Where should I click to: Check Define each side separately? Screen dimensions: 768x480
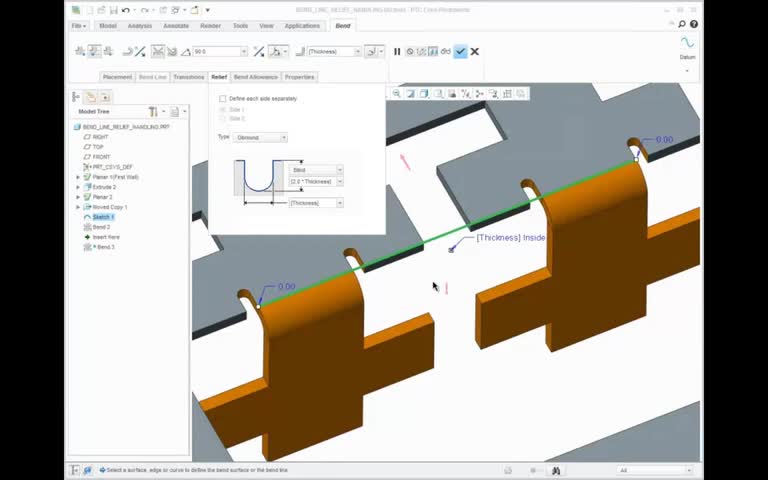coord(223,98)
